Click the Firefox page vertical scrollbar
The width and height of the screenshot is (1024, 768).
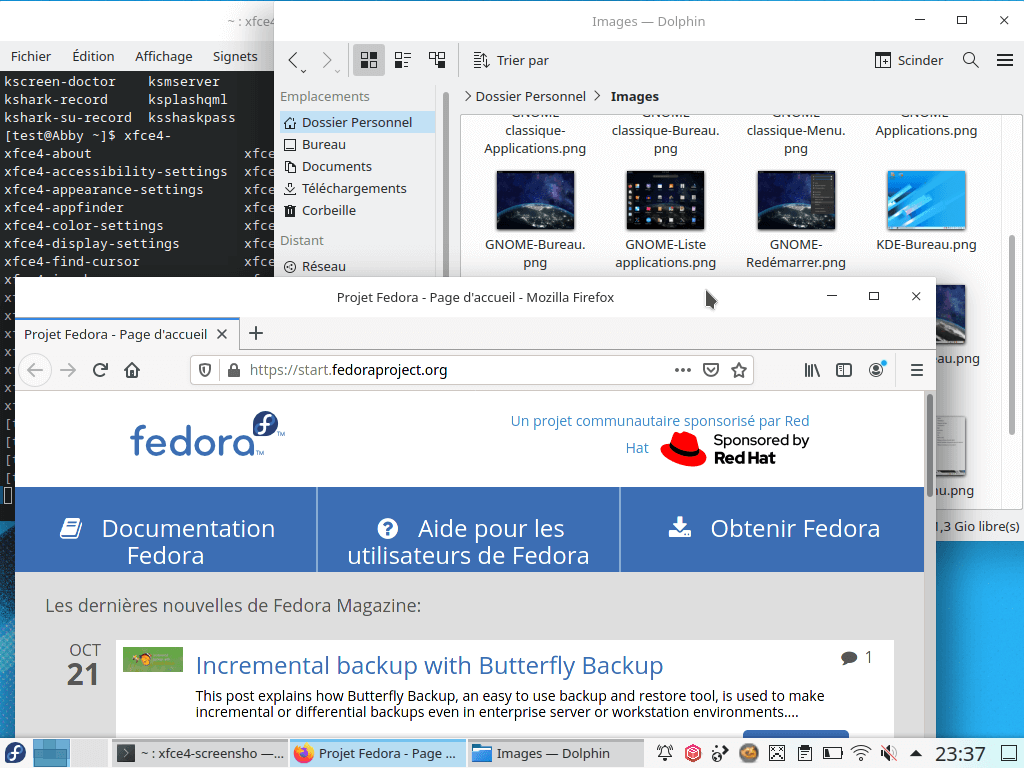click(x=930, y=444)
